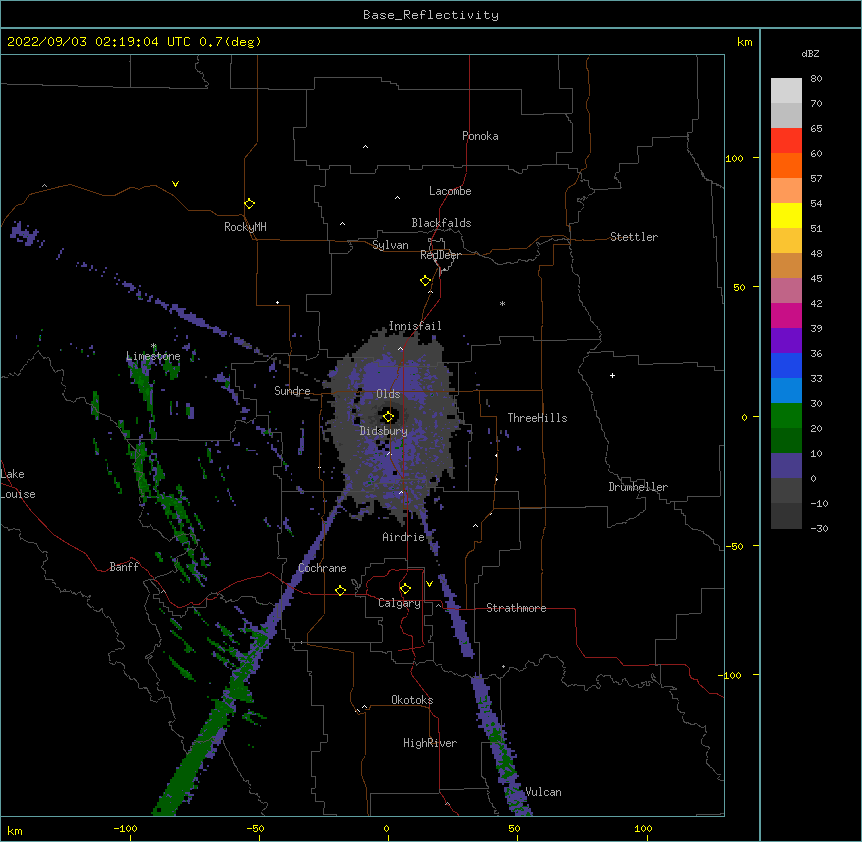Image resolution: width=862 pixels, height=842 pixels.
Task: Select the Innisfail city label
Action: (x=415, y=326)
